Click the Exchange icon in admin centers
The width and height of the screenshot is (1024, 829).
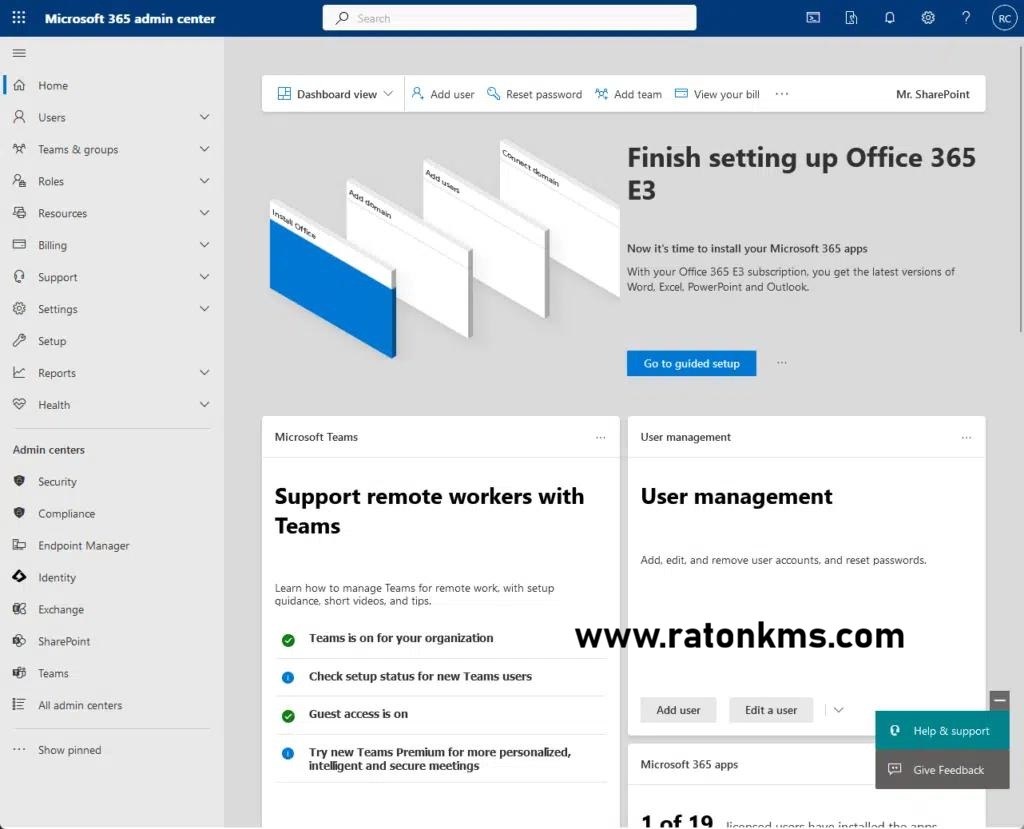(x=20, y=609)
